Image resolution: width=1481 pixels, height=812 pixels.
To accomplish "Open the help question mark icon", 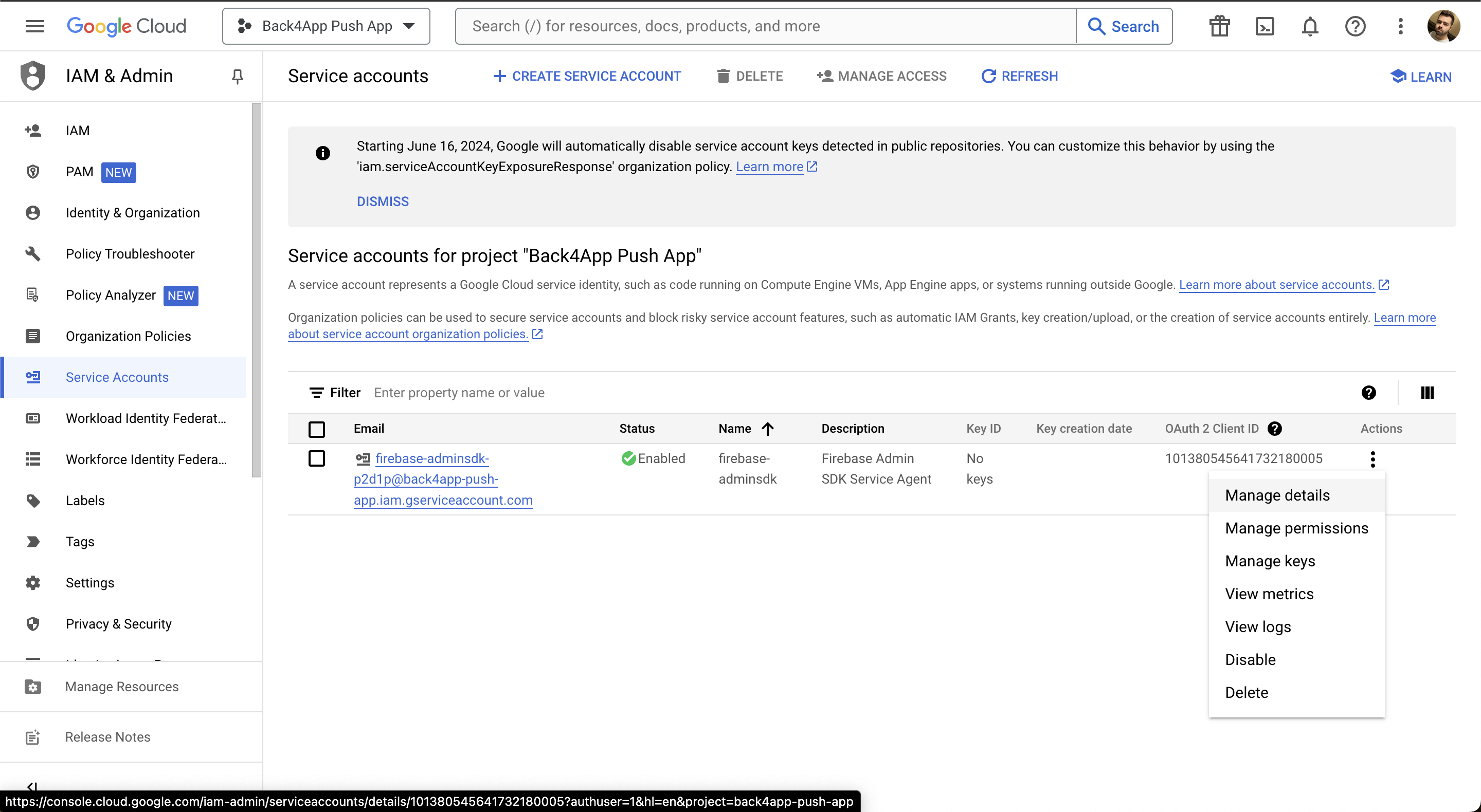I will [1355, 26].
